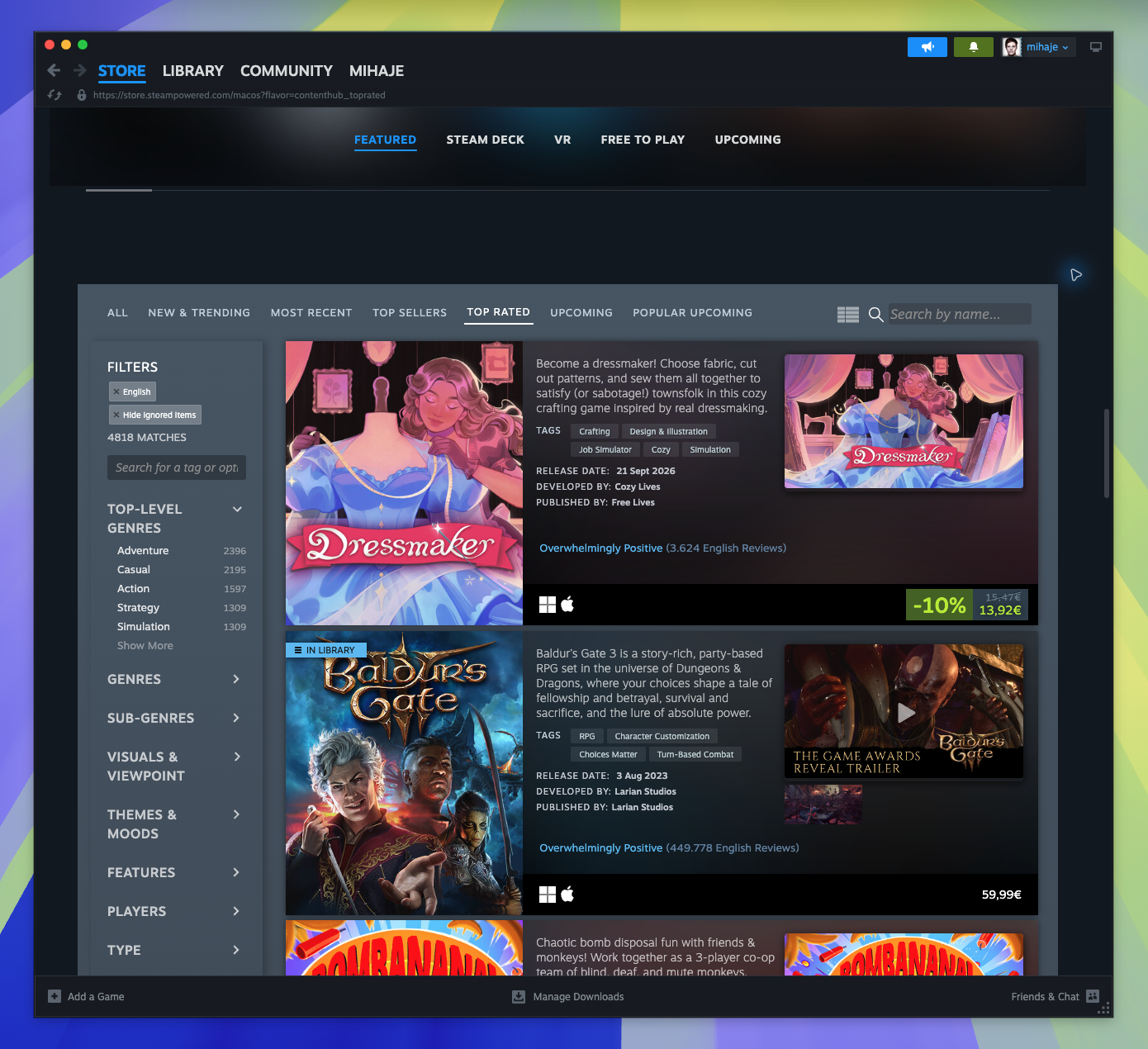Remove the English filter chip
The image size is (1148, 1049).
[x=132, y=392]
